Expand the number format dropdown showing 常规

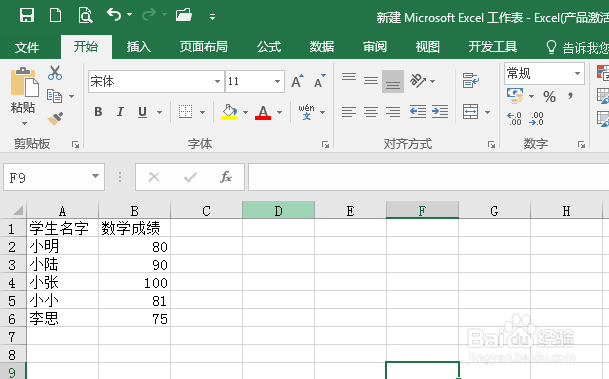click(x=577, y=73)
